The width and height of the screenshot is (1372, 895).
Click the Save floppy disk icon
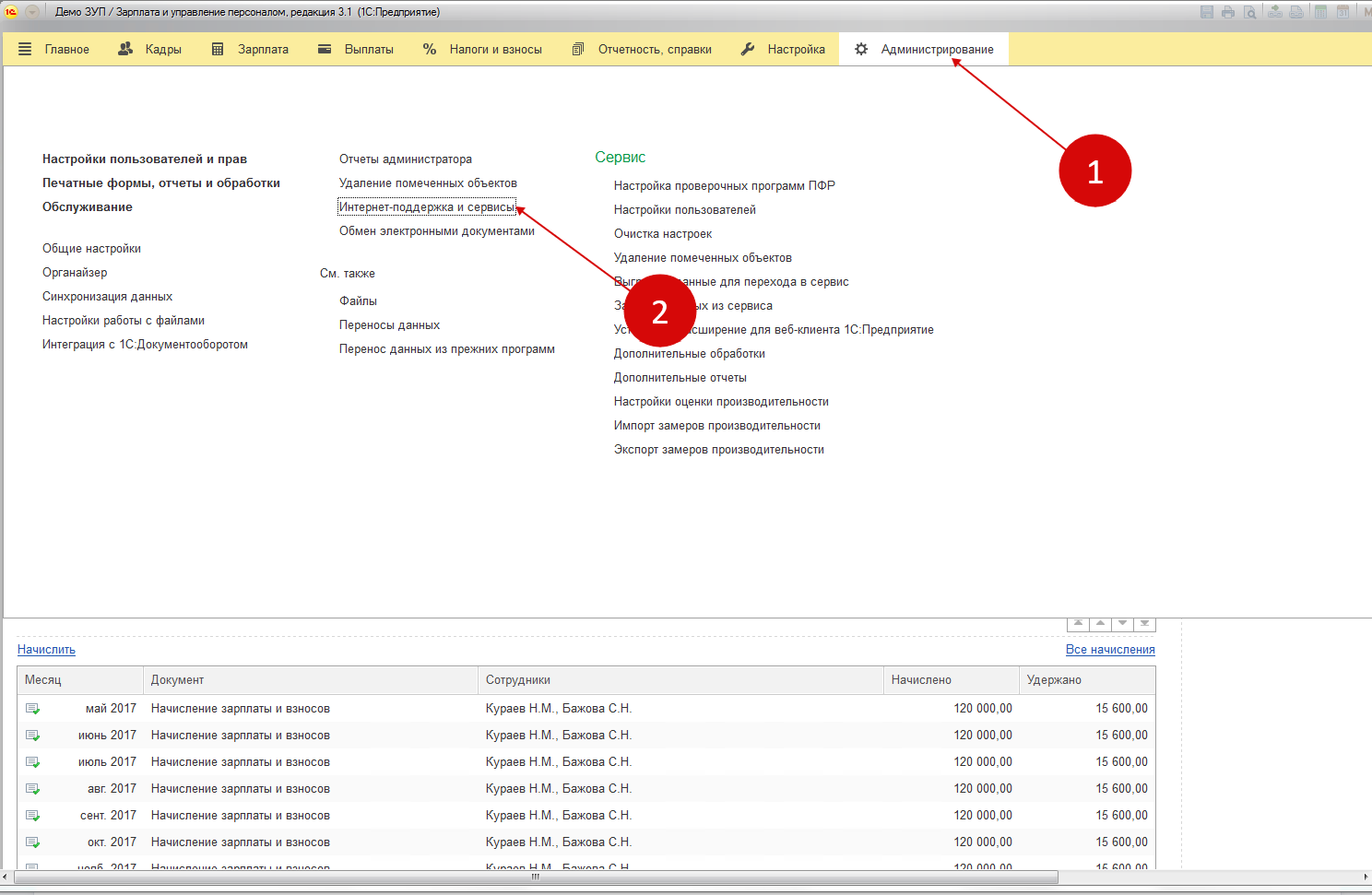[1207, 12]
